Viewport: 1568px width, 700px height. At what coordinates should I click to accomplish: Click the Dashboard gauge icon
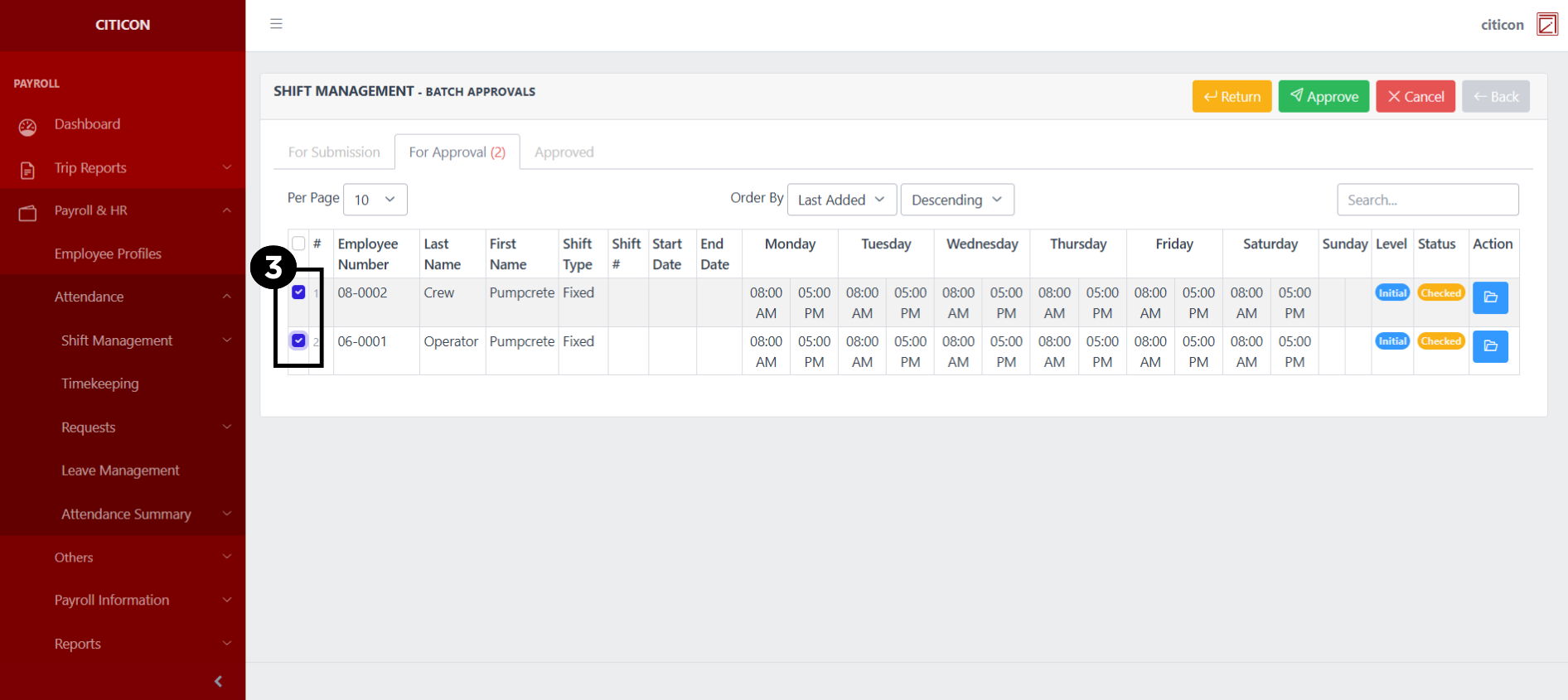point(27,127)
